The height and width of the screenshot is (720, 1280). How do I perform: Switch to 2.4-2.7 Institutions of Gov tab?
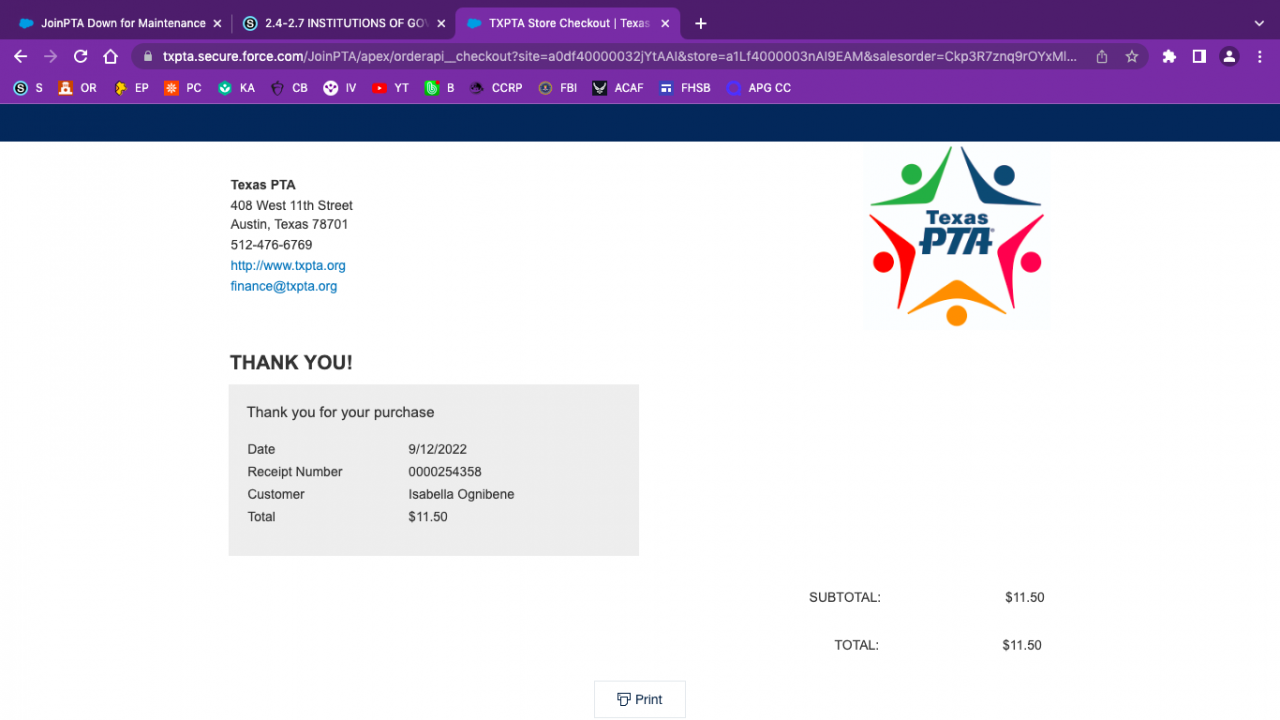(x=344, y=23)
